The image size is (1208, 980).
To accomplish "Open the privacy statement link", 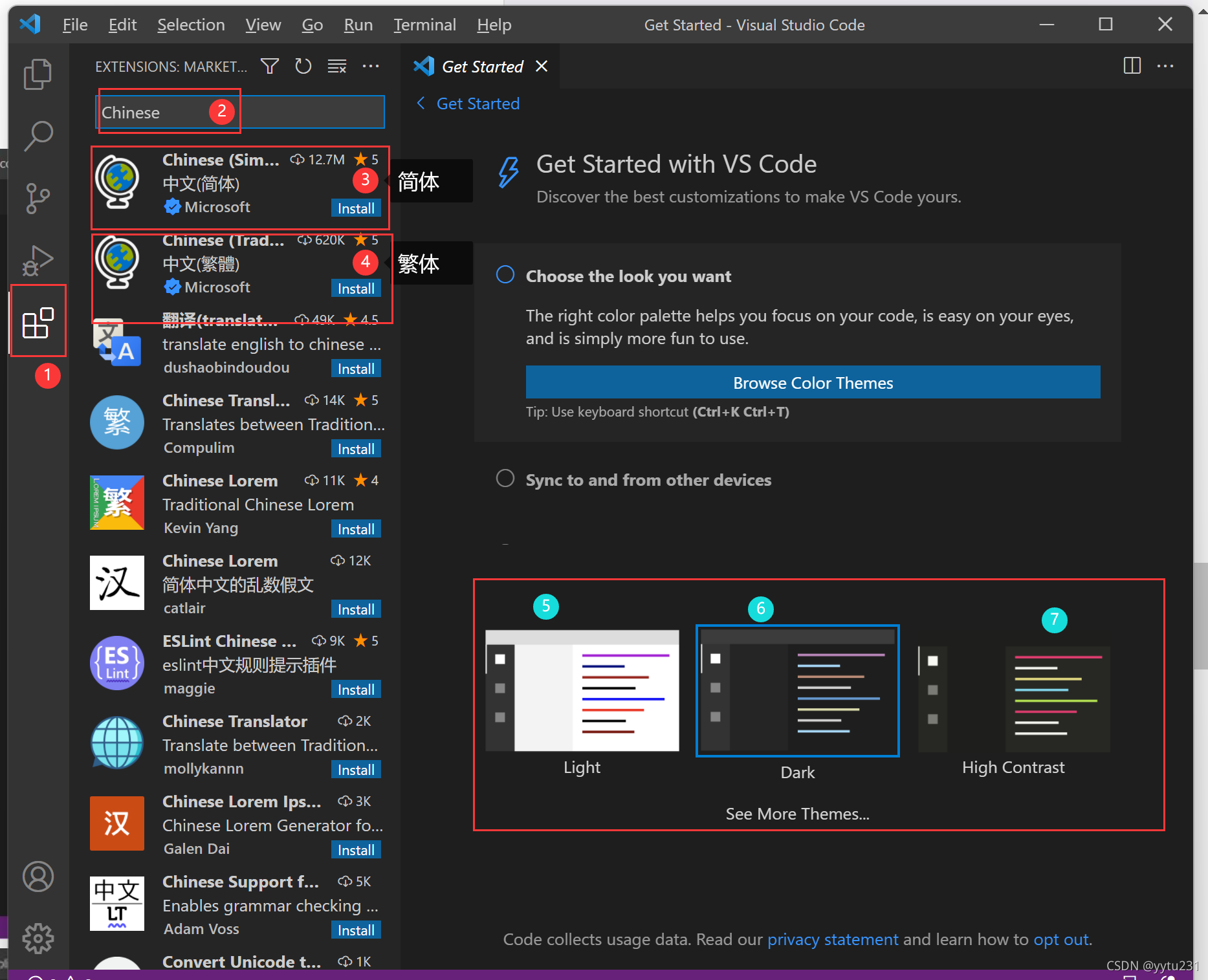I will (833, 939).
